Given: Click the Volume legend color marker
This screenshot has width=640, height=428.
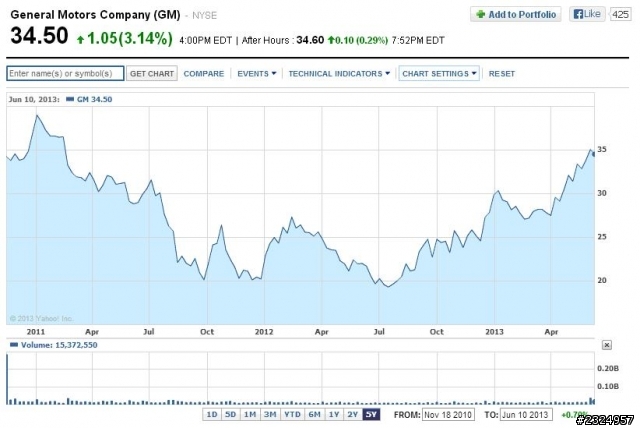Looking at the screenshot, I should [x=14, y=345].
